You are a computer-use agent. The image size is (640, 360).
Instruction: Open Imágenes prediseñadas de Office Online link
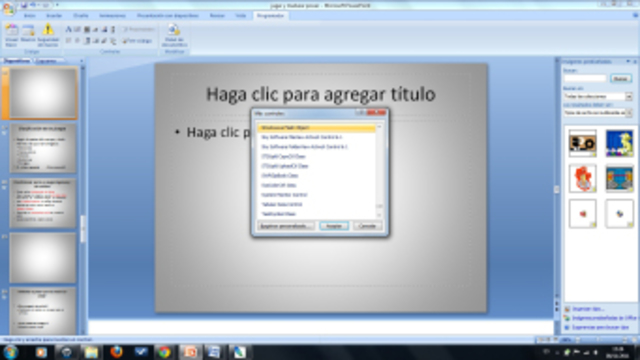tap(604, 318)
